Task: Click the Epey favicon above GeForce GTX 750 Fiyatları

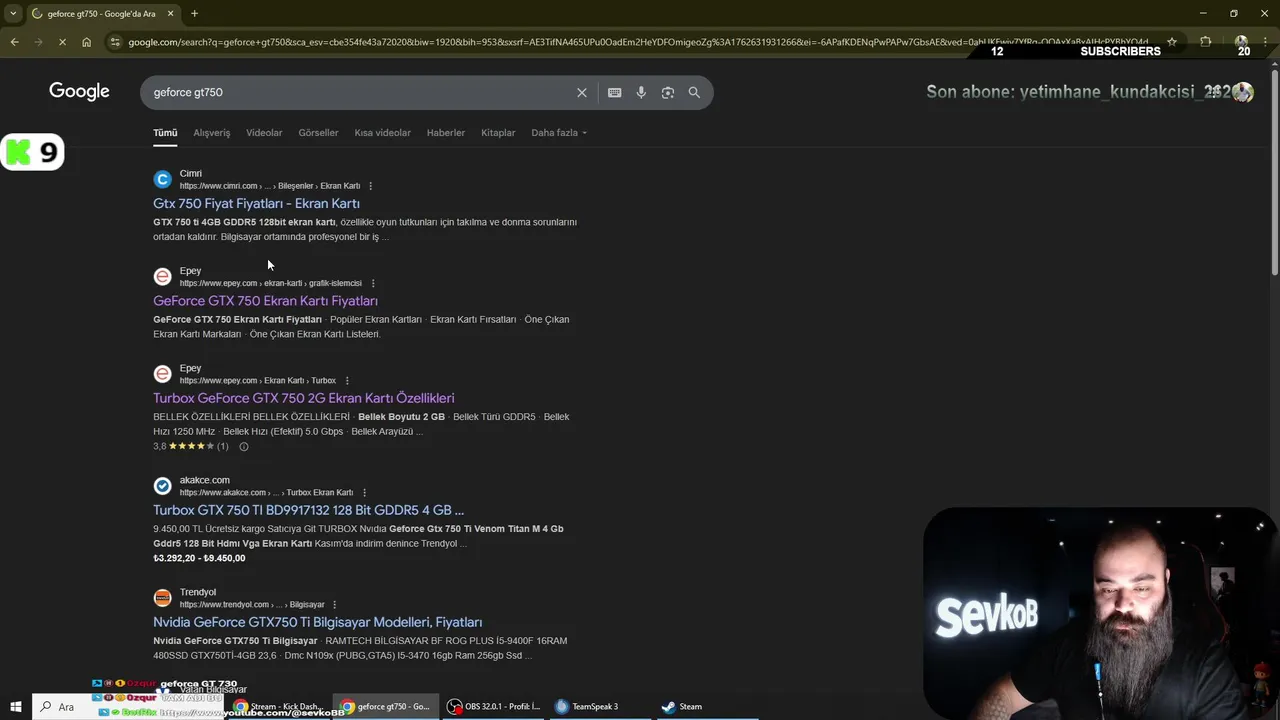Action: (162, 277)
